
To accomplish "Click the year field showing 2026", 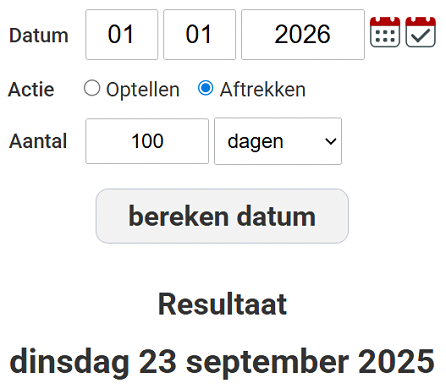I will (303, 35).
